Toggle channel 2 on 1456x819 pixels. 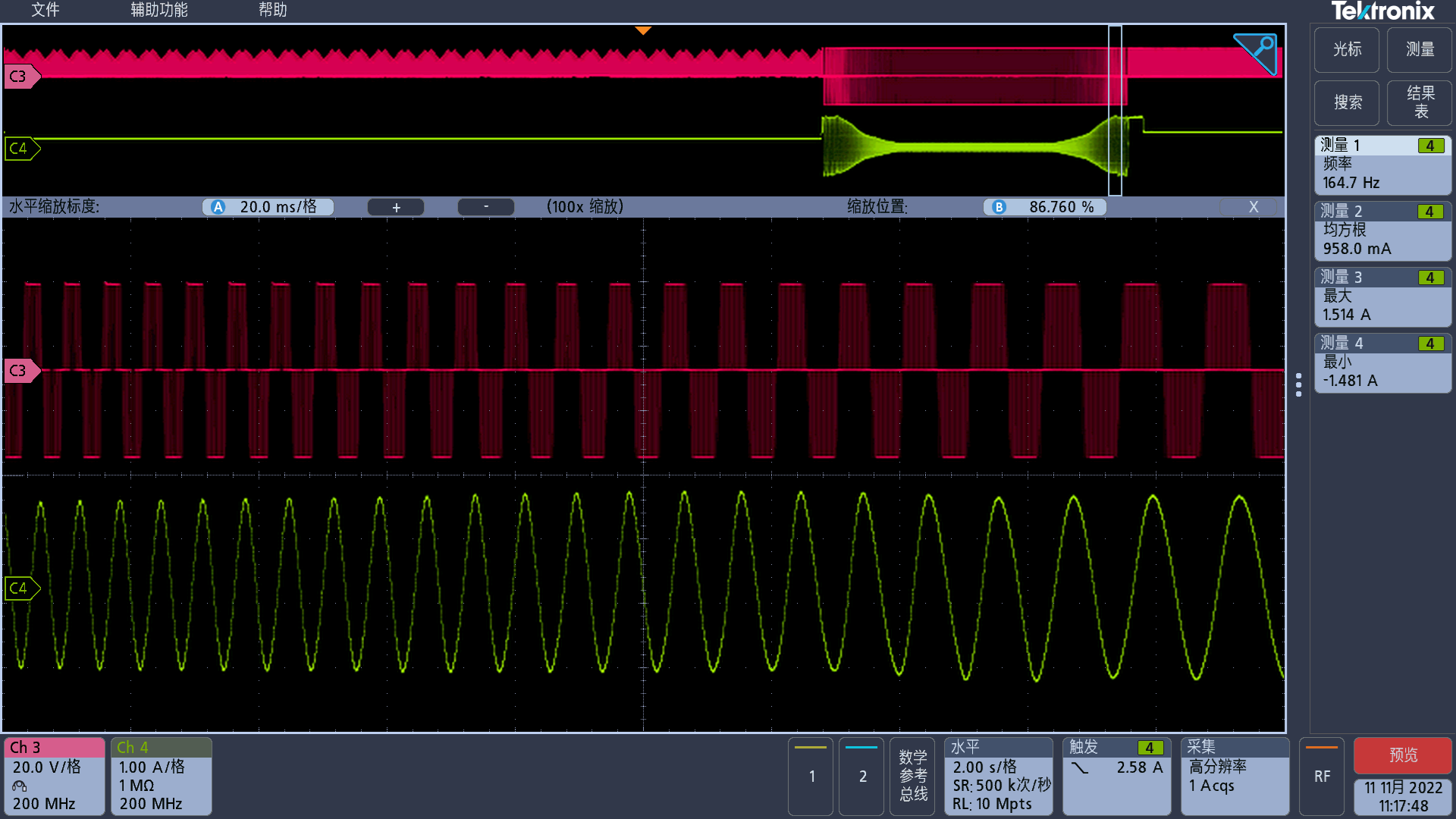(862, 775)
